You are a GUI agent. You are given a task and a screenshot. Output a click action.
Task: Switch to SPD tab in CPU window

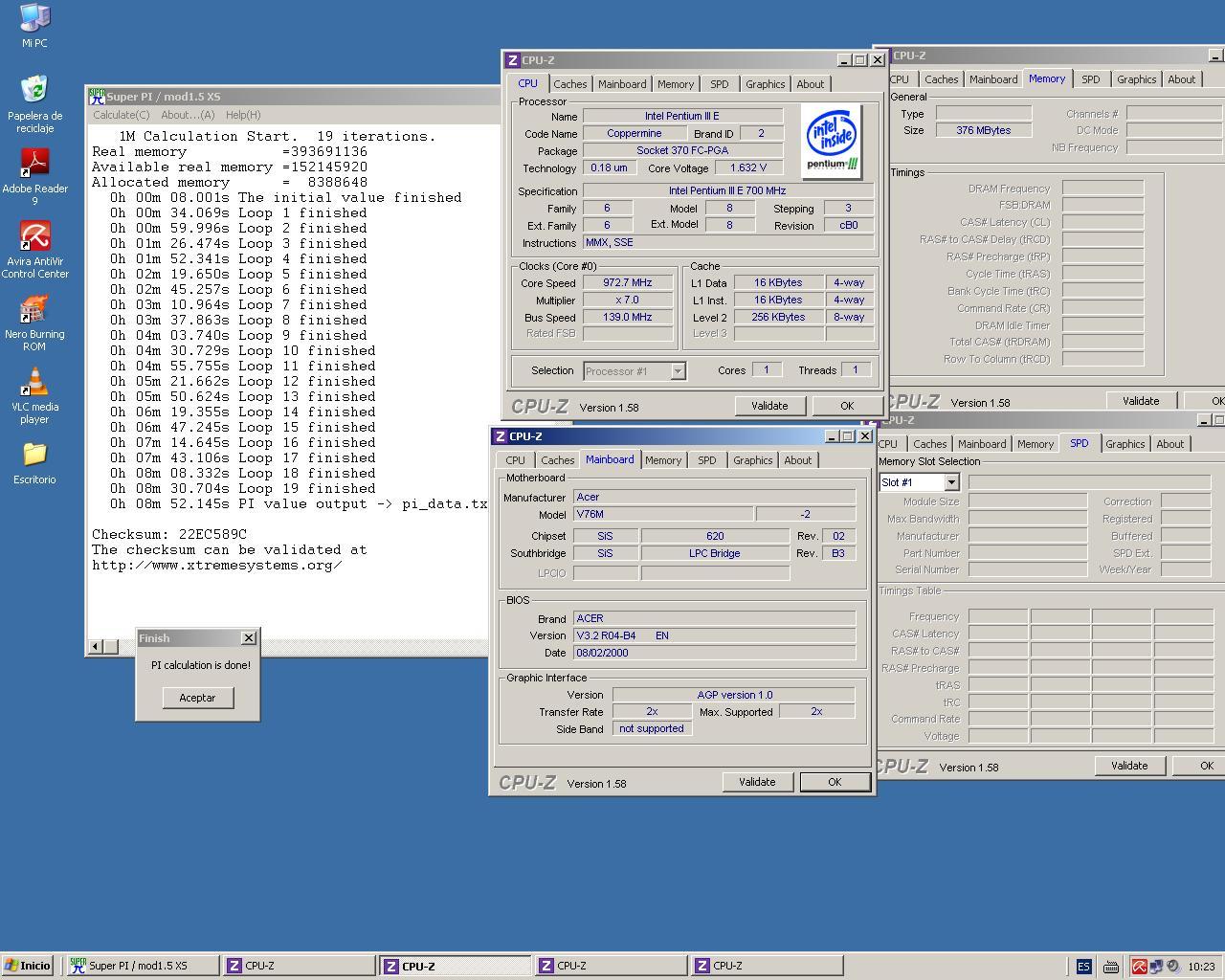(720, 84)
